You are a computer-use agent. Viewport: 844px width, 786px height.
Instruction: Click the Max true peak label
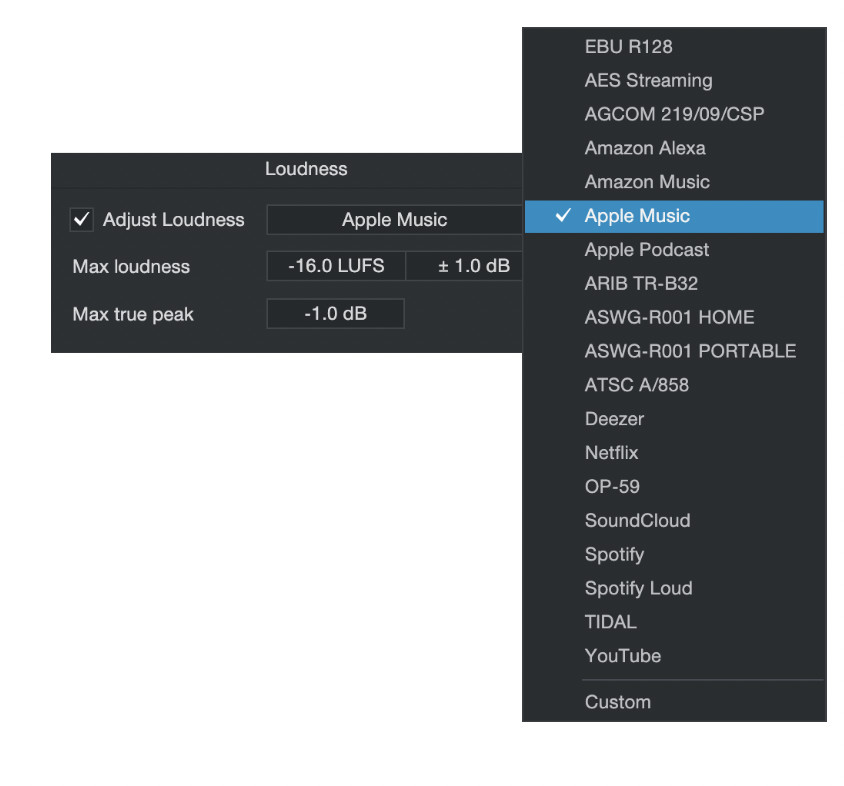click(133, 314)
